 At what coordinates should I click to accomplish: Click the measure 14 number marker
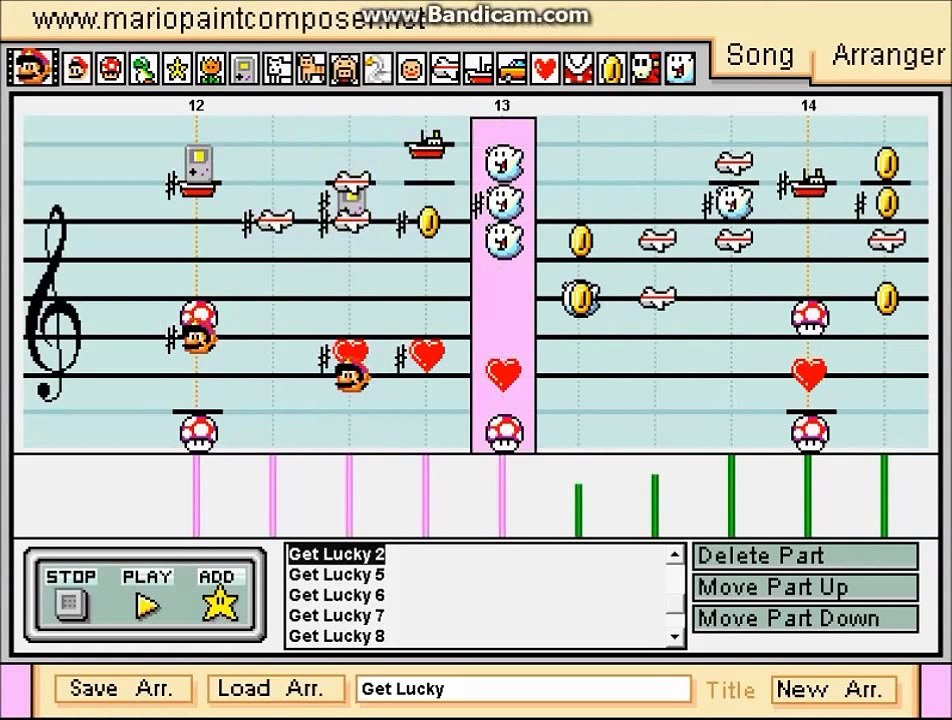click(x=808, y=106)
